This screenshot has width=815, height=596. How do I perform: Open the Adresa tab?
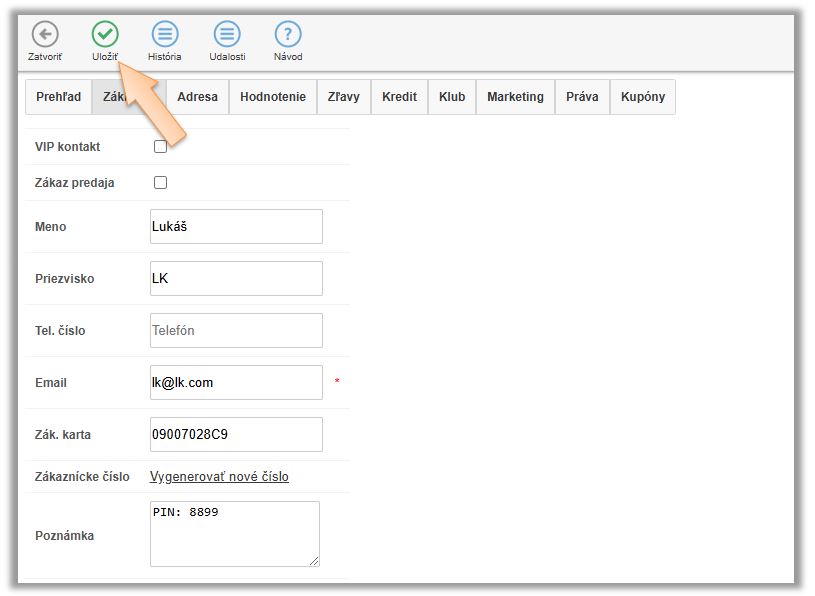coord(197,97)
